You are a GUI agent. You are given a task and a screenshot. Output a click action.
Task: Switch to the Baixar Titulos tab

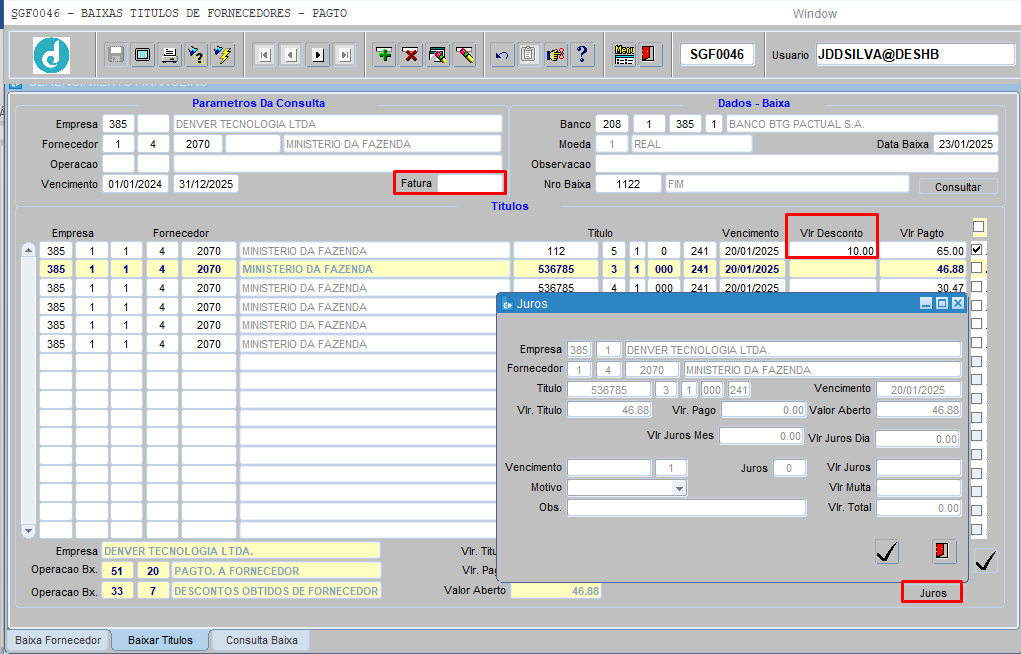tap(160, 640)
